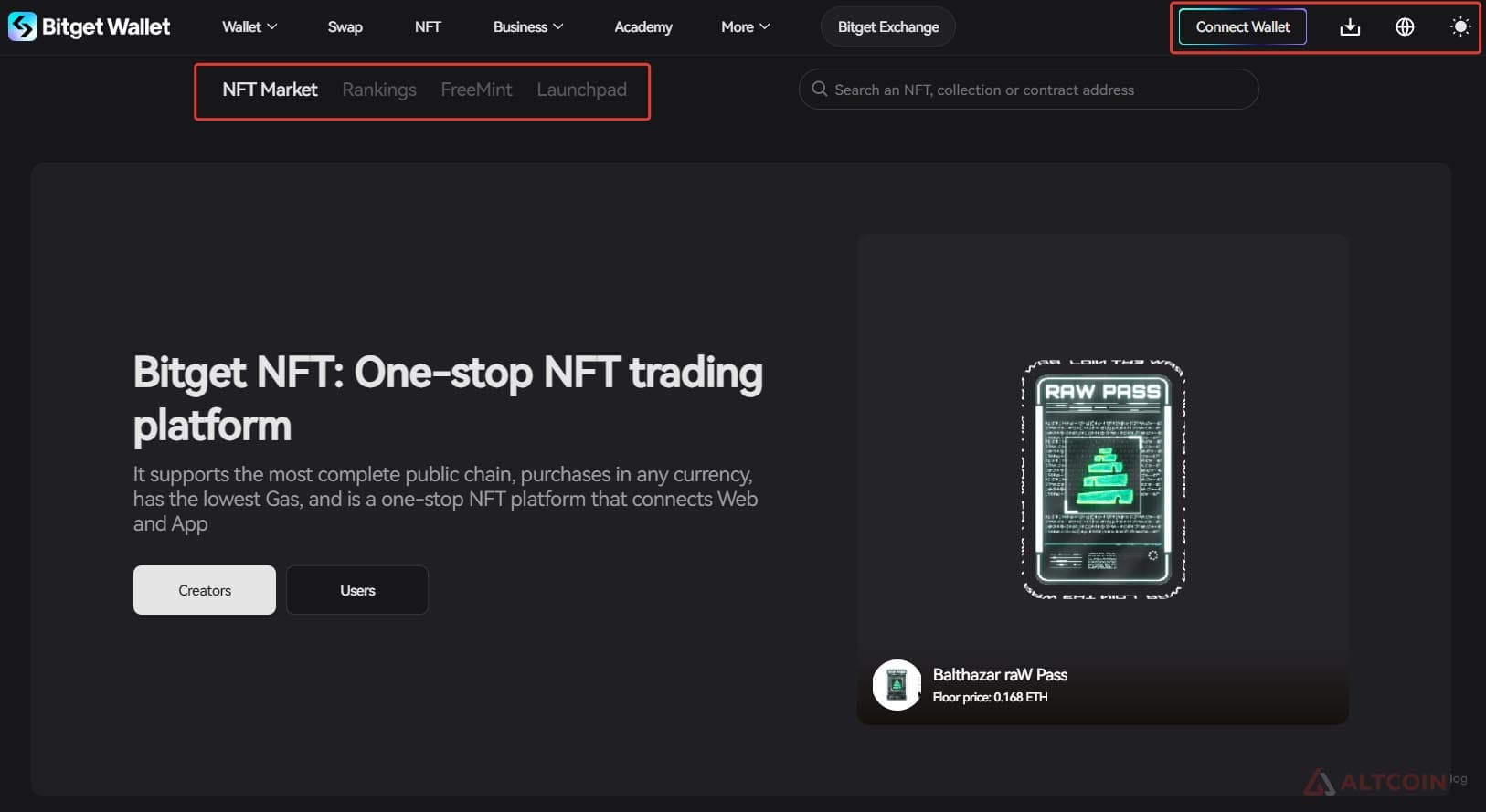This screenshot has width=1486, height=812.
Task: Select the NFT Market tab
Action: click(x=270, y=90)
